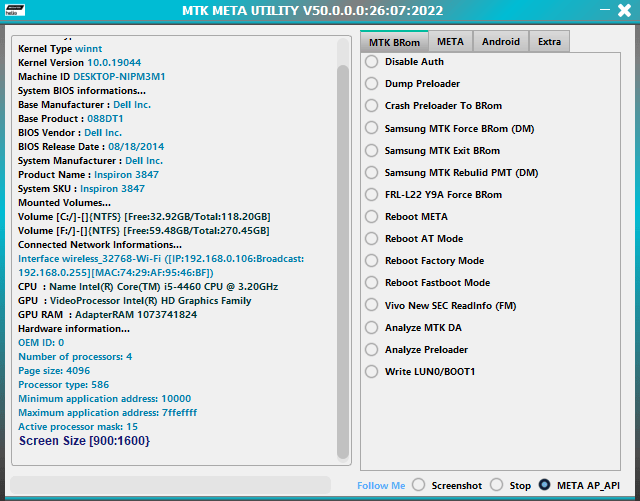Click the Minimum application address: 10000 line
The image size is (640, 501).
pyautogui.click(x=104, y=399)
